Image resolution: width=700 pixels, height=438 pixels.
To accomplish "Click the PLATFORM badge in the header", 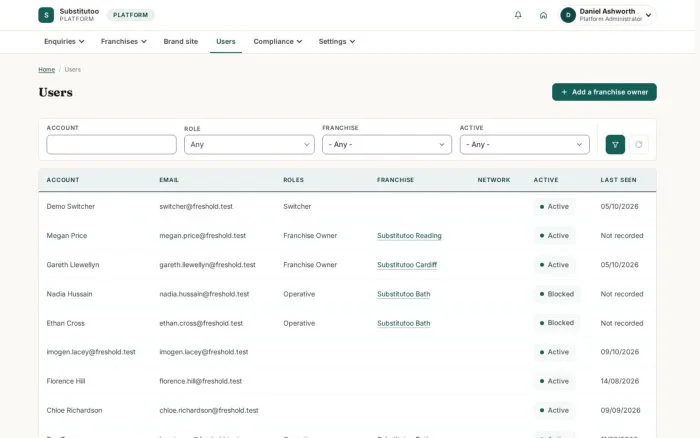I will [x=130, y=15].
